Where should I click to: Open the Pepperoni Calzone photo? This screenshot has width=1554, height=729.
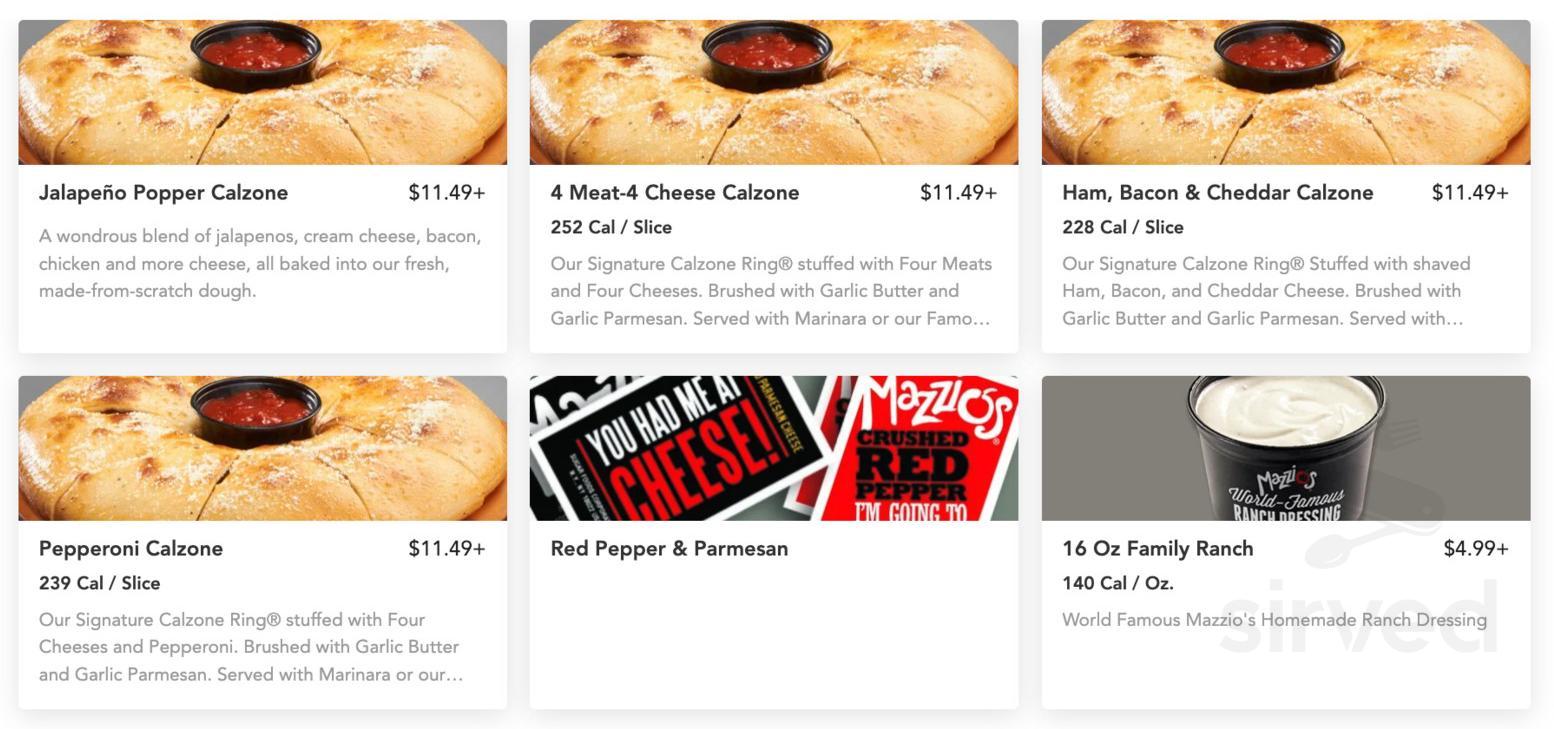pos(262,447)
